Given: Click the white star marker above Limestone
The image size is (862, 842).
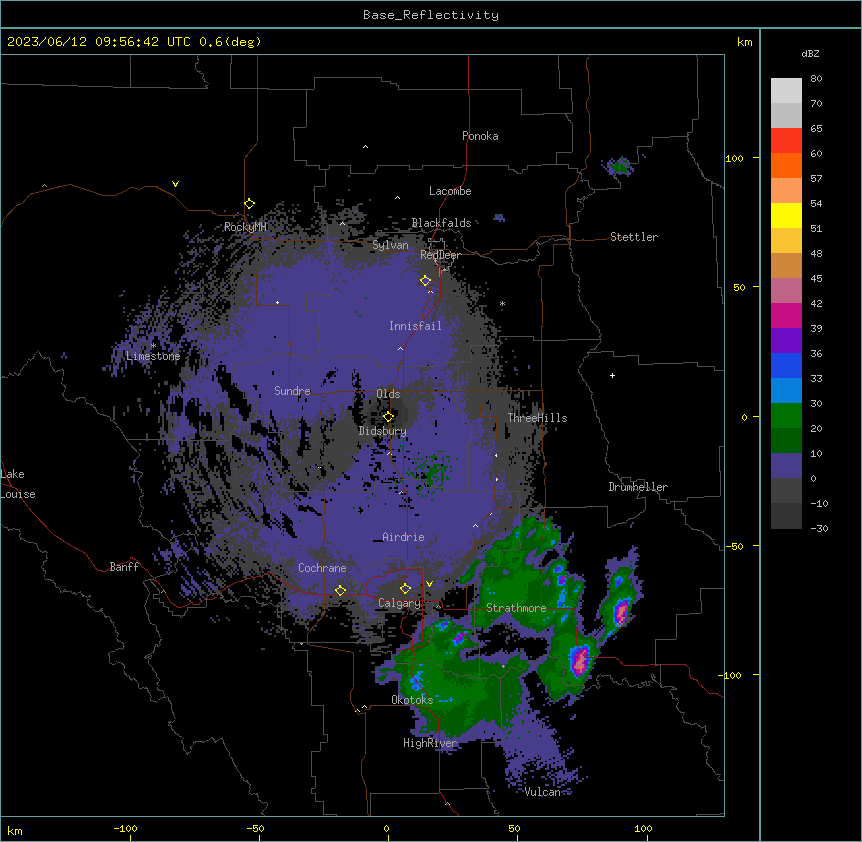Looking at the screenshot, I should [153, 346].
